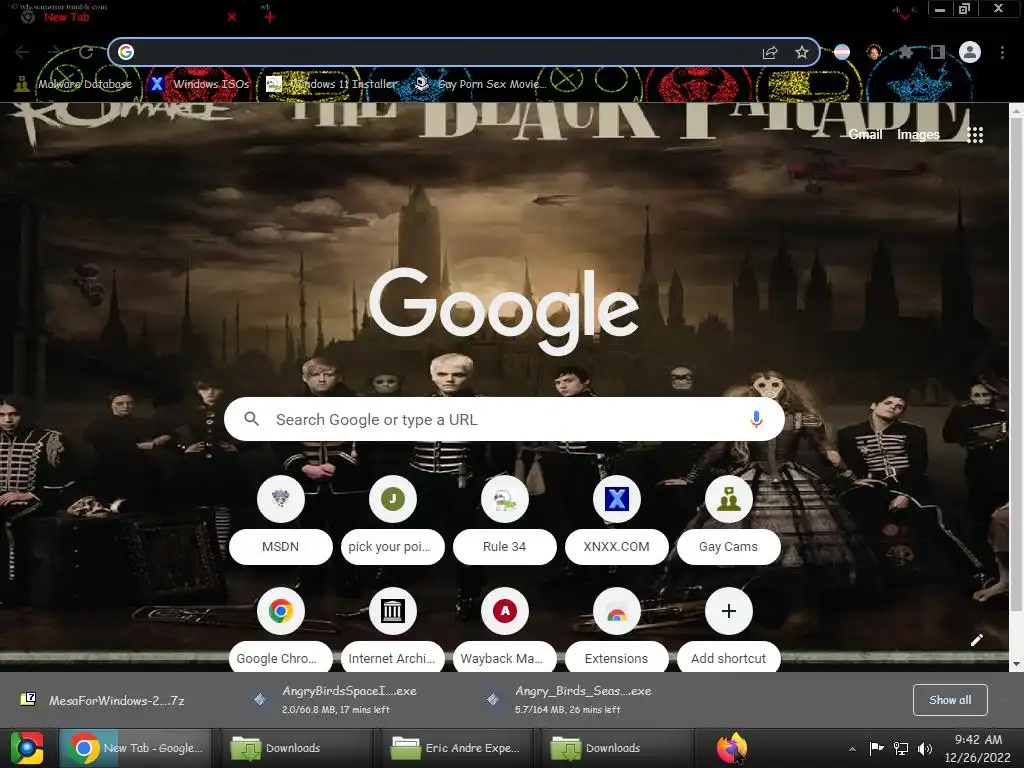Open Action Center flag icon
Screen dimensions: 1024x768
click(876, 748)
